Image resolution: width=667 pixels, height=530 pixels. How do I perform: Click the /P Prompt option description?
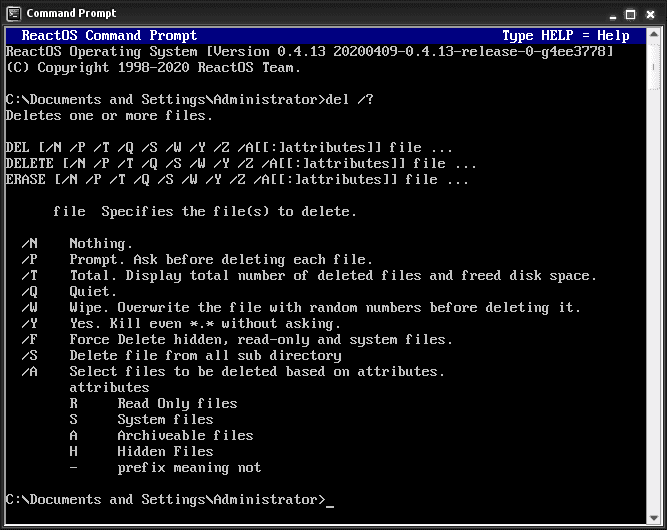tap(220, 259)
